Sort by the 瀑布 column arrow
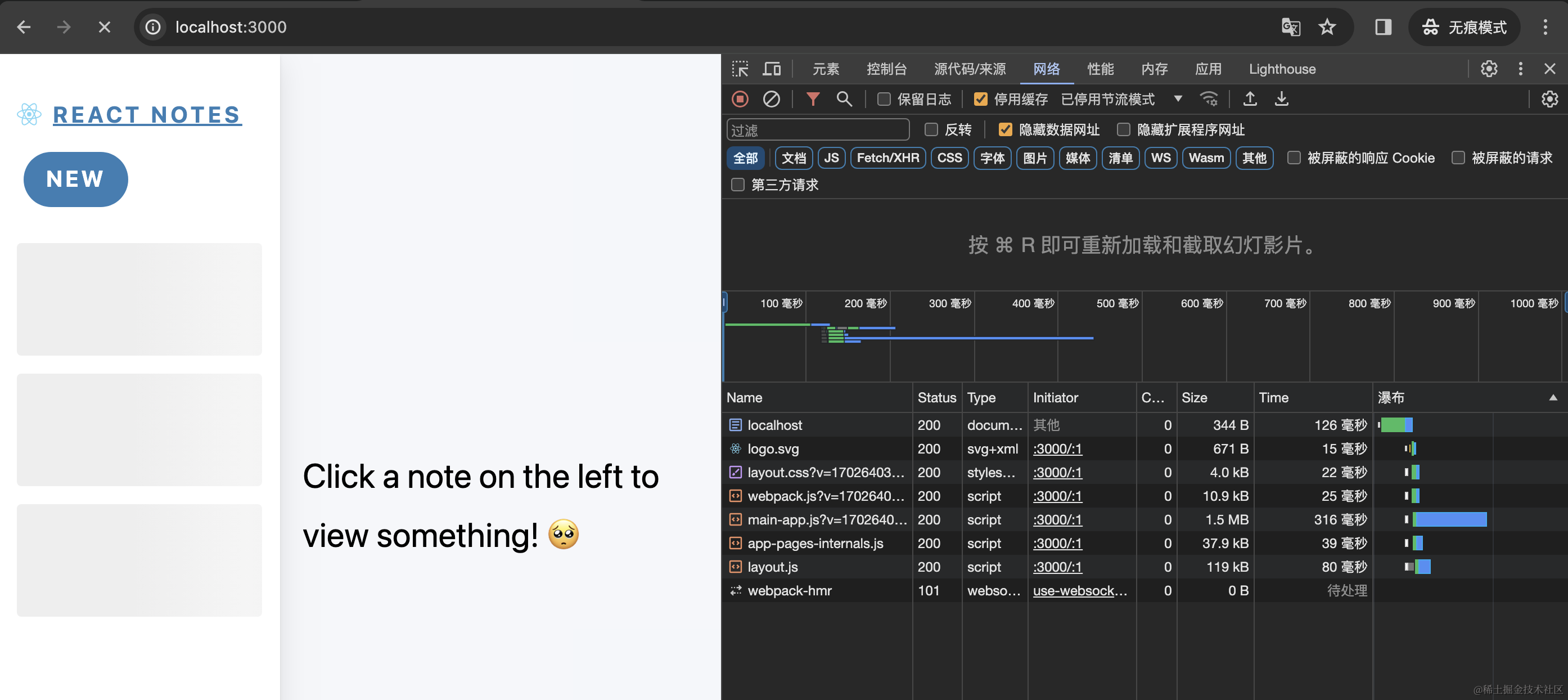 (1553, 398)
